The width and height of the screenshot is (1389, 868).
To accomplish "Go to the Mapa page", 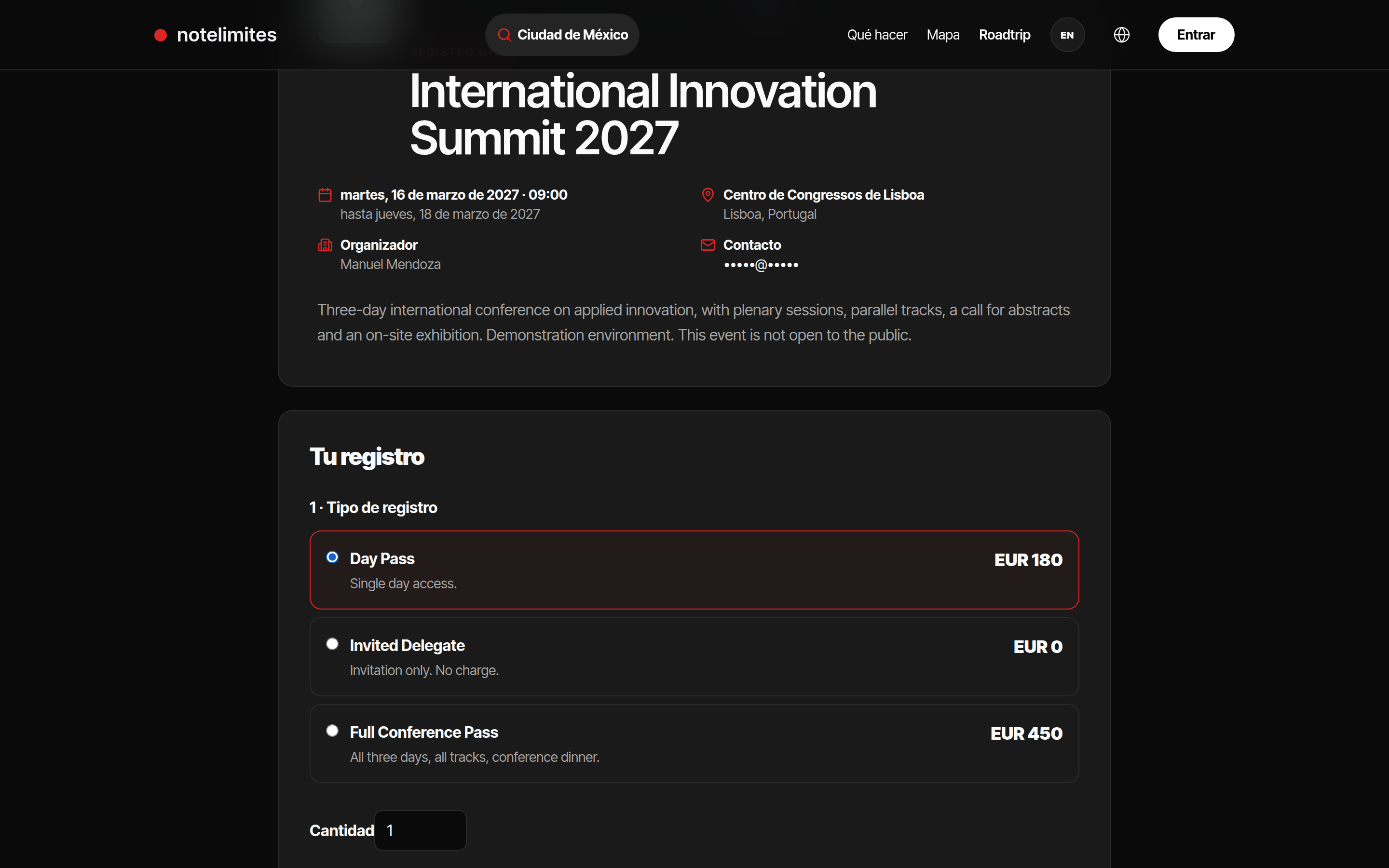I will pos(942,35).
